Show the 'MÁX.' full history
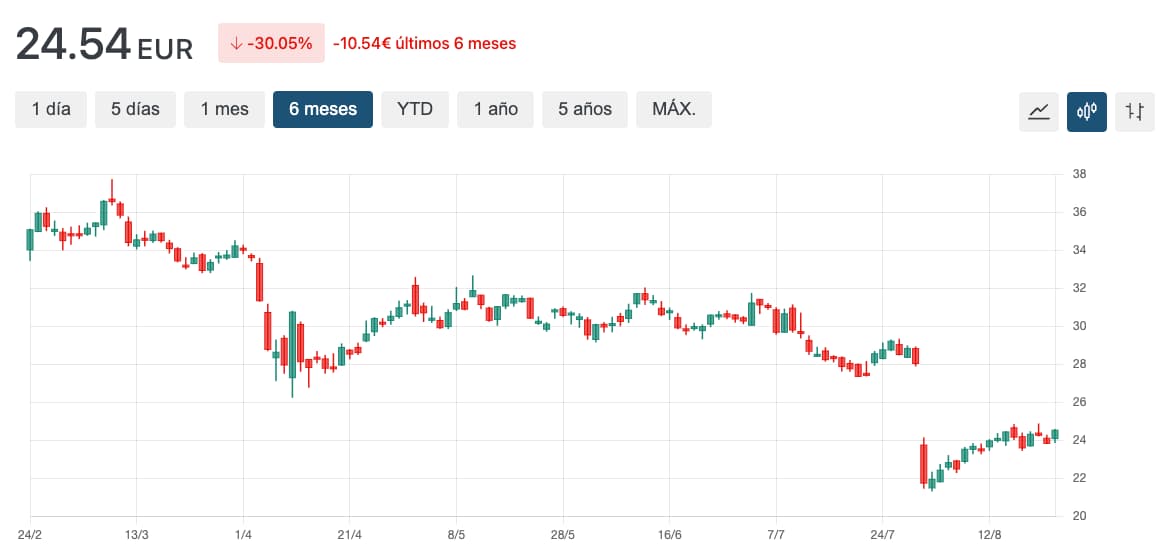Image resolution: width=1165 pixels, height=560 pixels. point(674,109)
